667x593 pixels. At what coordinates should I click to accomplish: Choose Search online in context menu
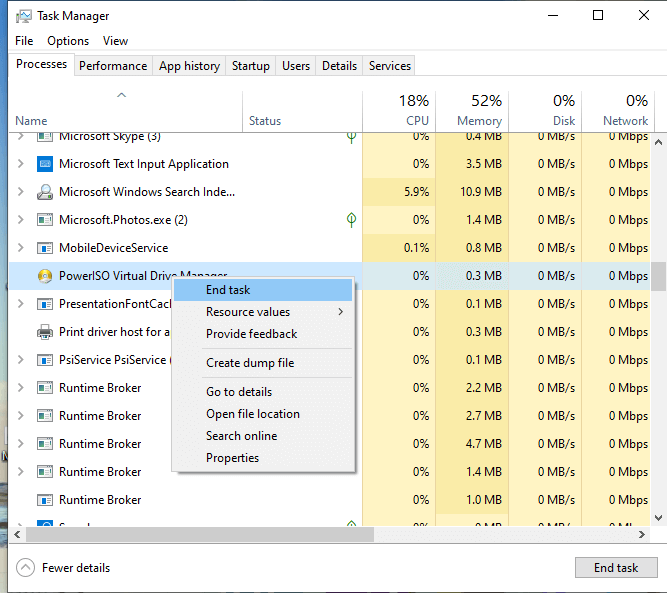click(x=263, y=436)
